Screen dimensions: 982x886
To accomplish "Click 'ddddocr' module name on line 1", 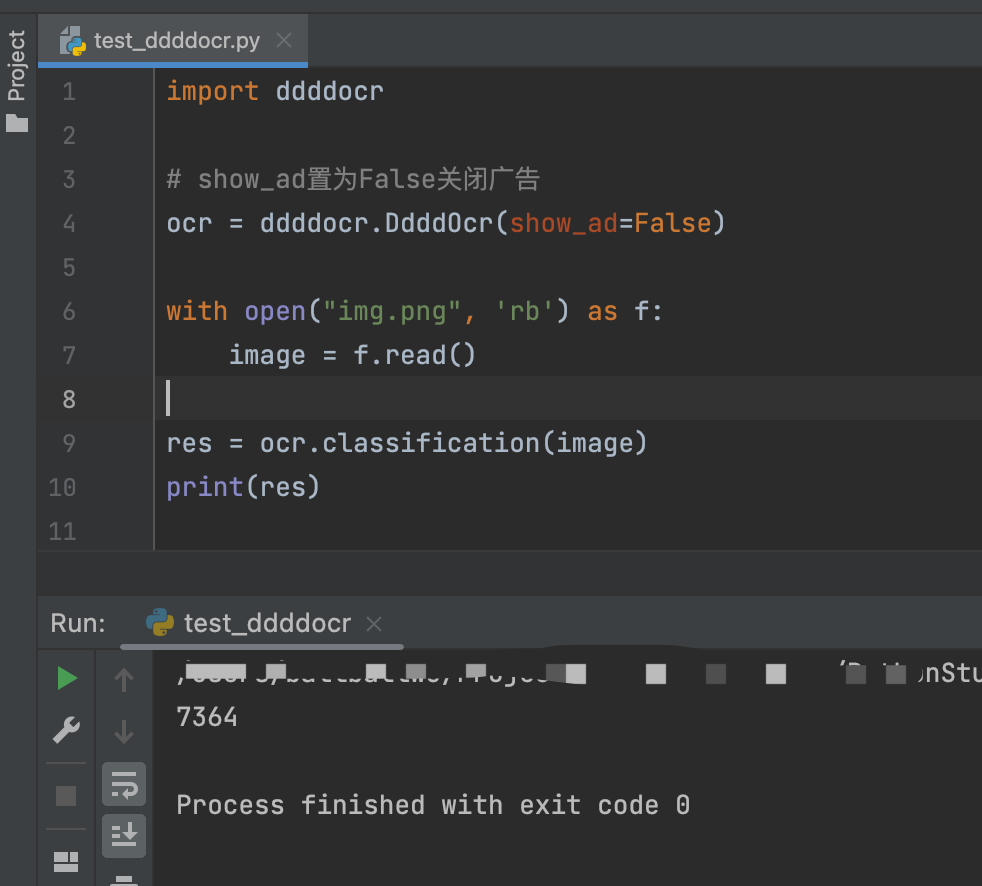I will pyautogui.click(x=329, y=91).
